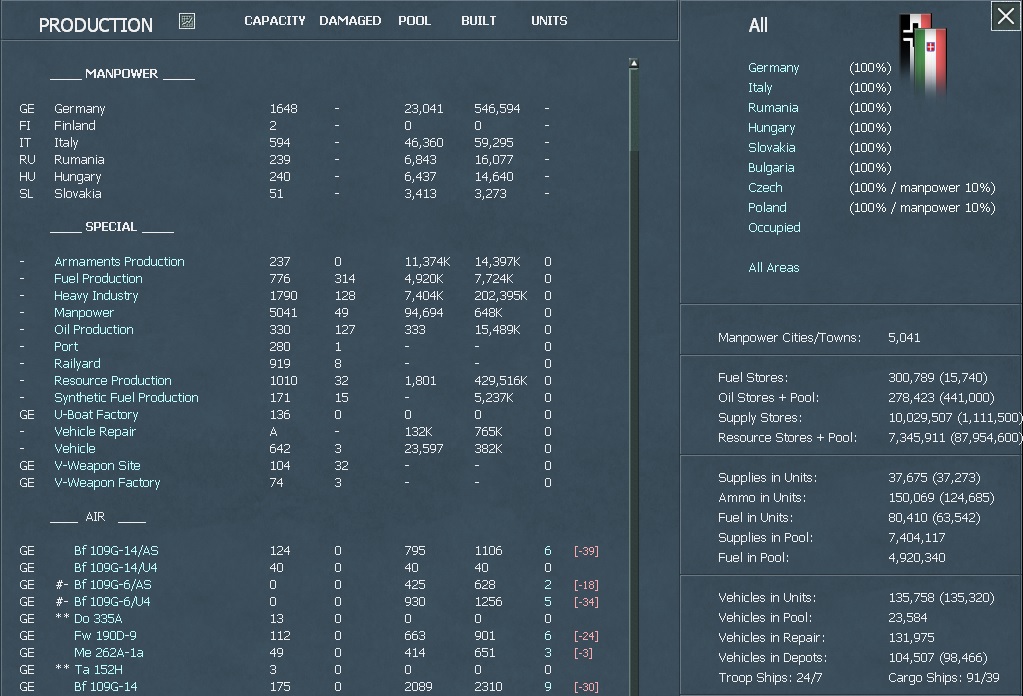The height and width of the screenshot is (696, 1023).
Task: Open Bf 109G-14/U4 aircraft production
Action: 115,567
